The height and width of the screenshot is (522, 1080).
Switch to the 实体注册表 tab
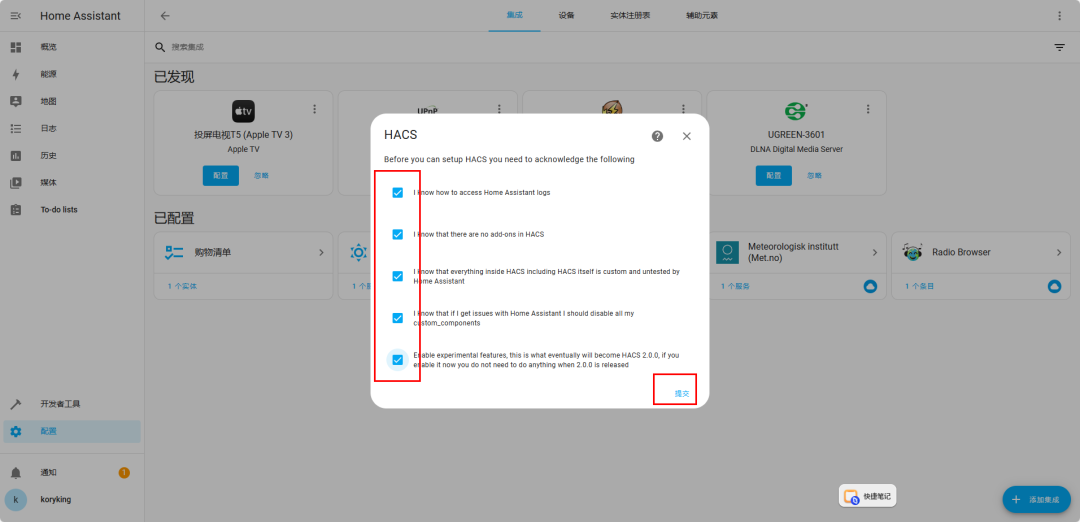pyautogui.click(x=630, y=16)
